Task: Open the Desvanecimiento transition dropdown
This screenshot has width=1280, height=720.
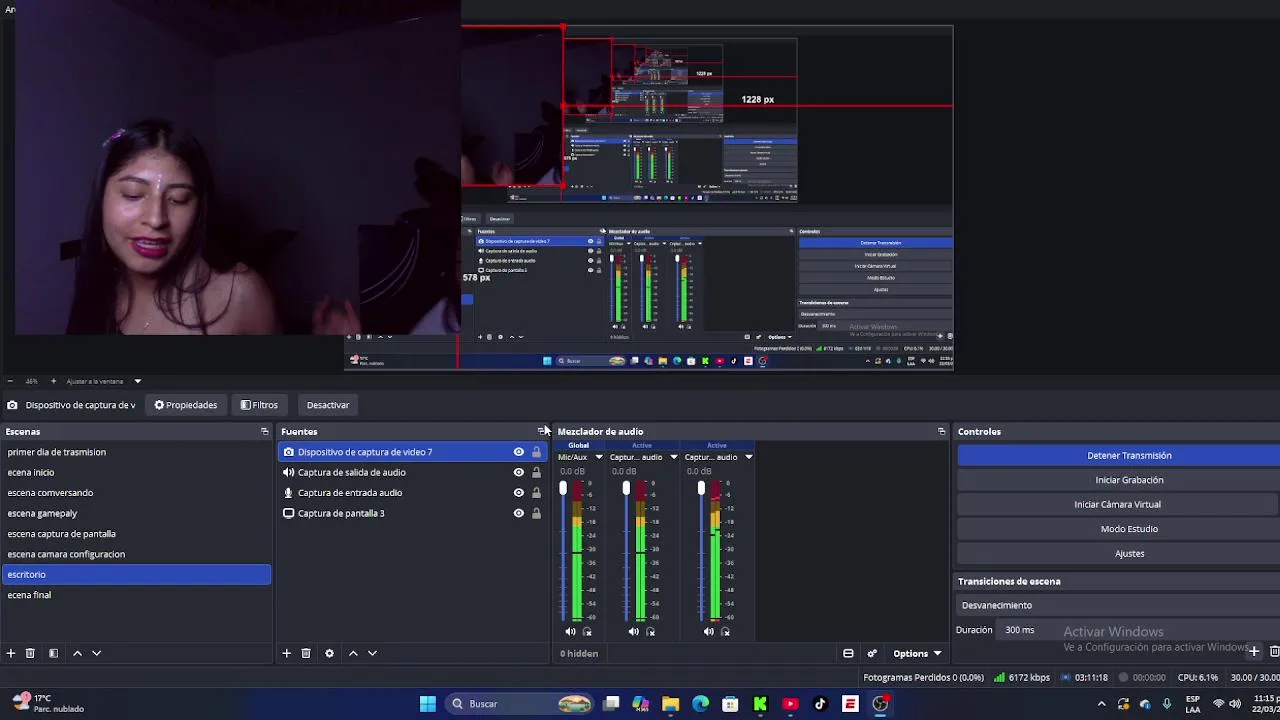Action: coord(1118,605)
